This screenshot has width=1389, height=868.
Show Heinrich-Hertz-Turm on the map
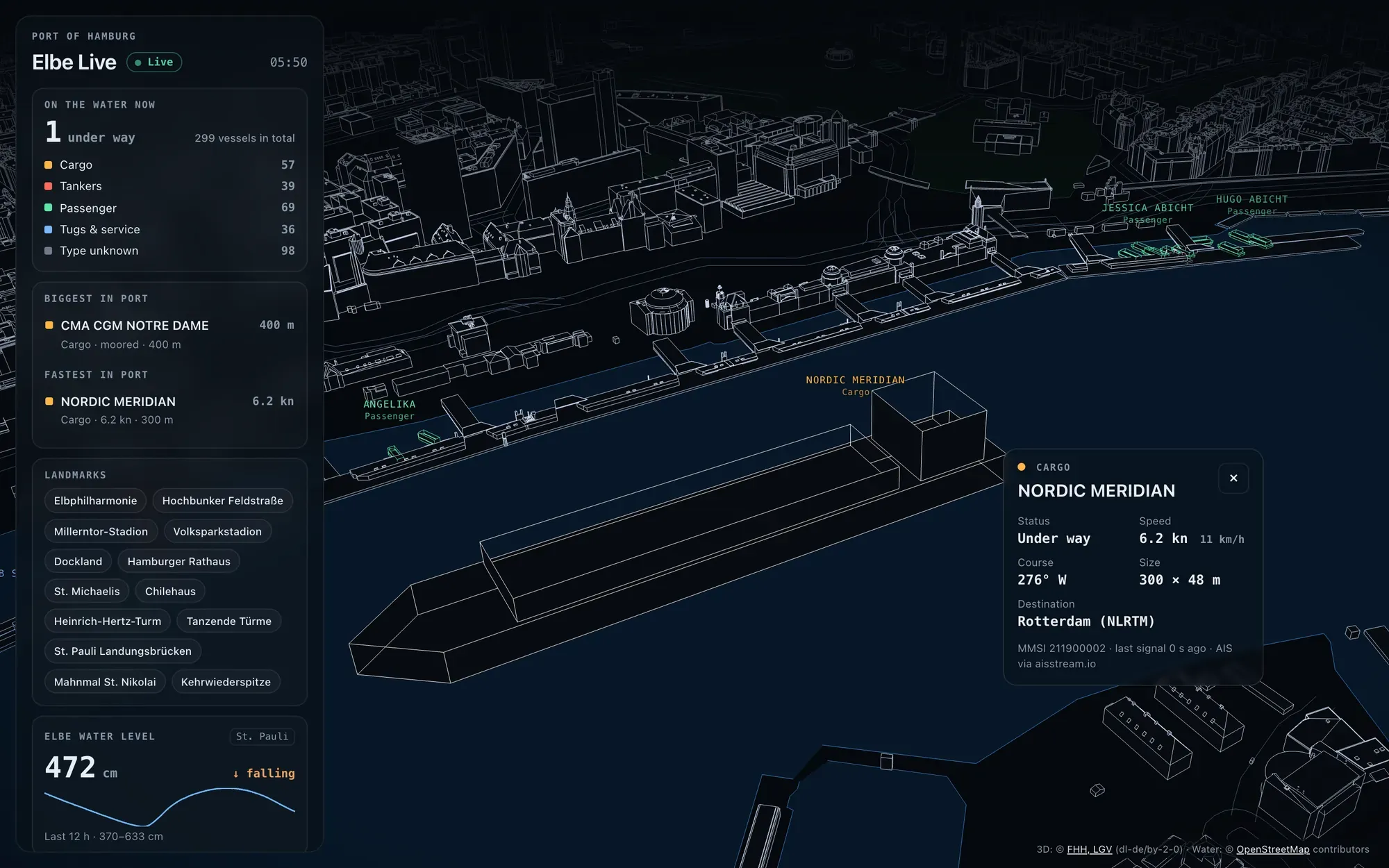click(108, 621)
